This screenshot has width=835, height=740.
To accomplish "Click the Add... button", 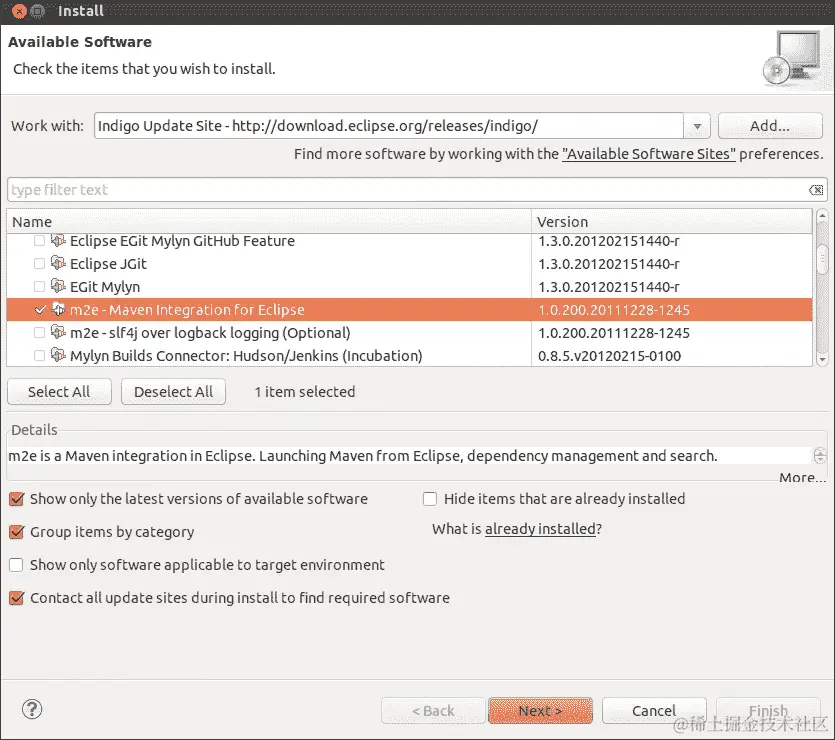I will tap(770, 126).
